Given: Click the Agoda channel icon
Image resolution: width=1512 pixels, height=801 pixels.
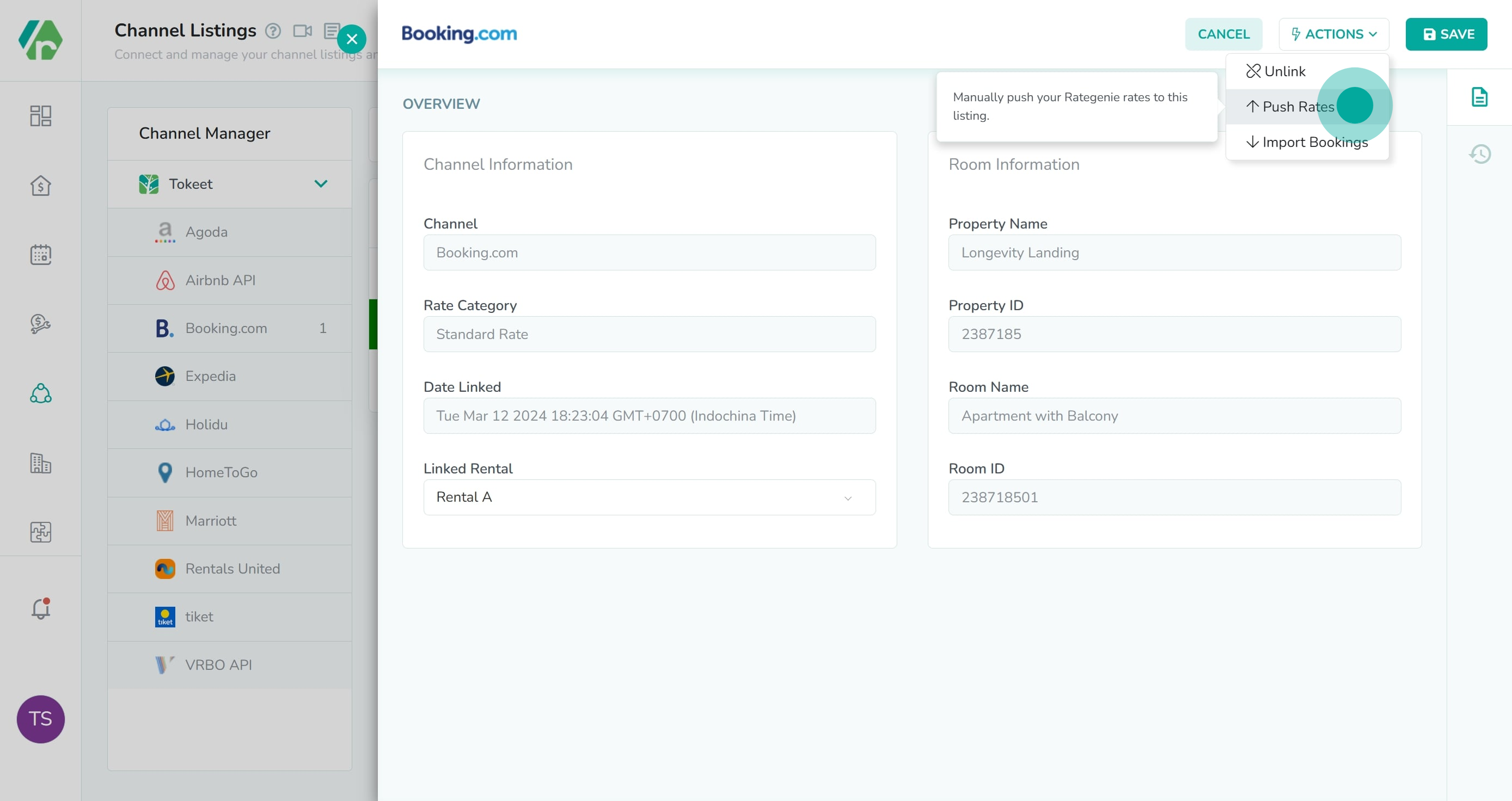Looking at the screenshot, I should click(x=164, y=232).
